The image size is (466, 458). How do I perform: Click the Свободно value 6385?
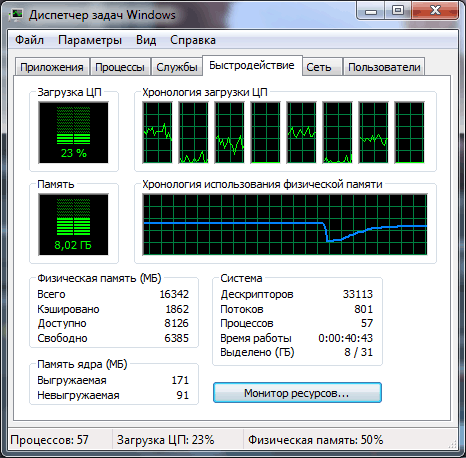(176, 338)
